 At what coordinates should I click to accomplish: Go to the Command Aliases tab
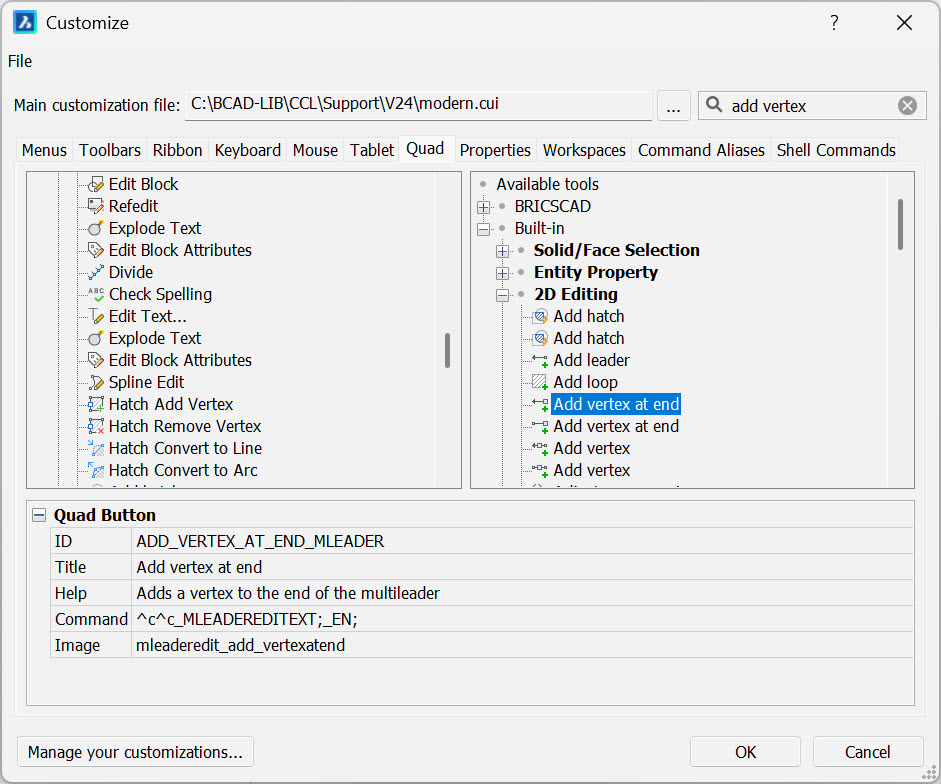702,150
